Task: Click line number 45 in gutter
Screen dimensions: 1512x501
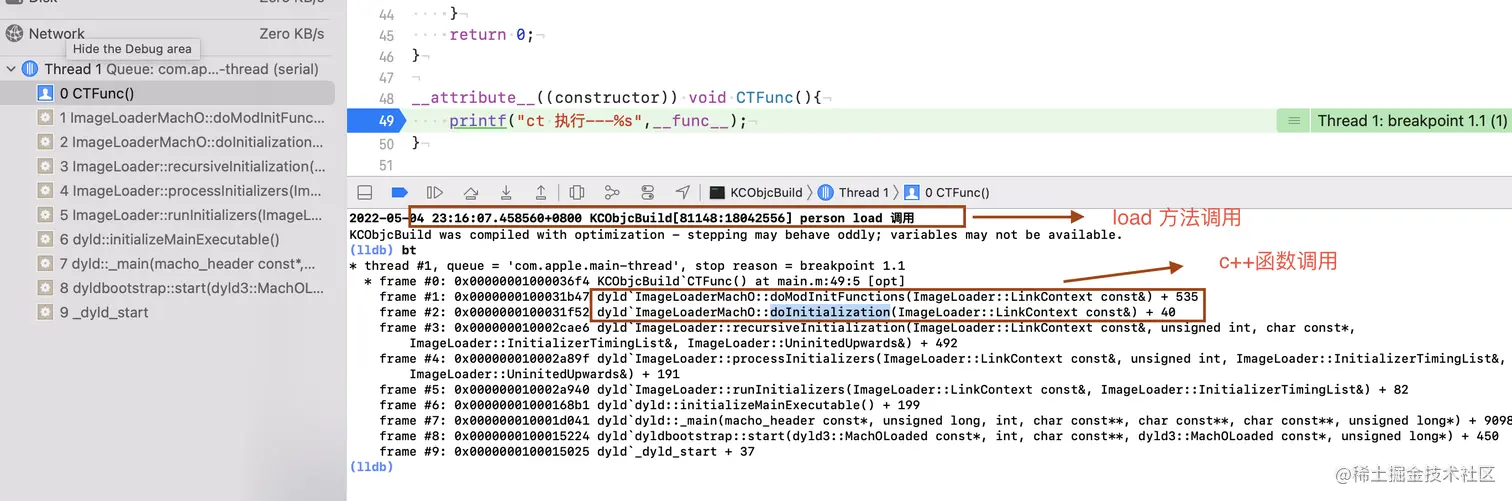Action: (x=386, y=34)
